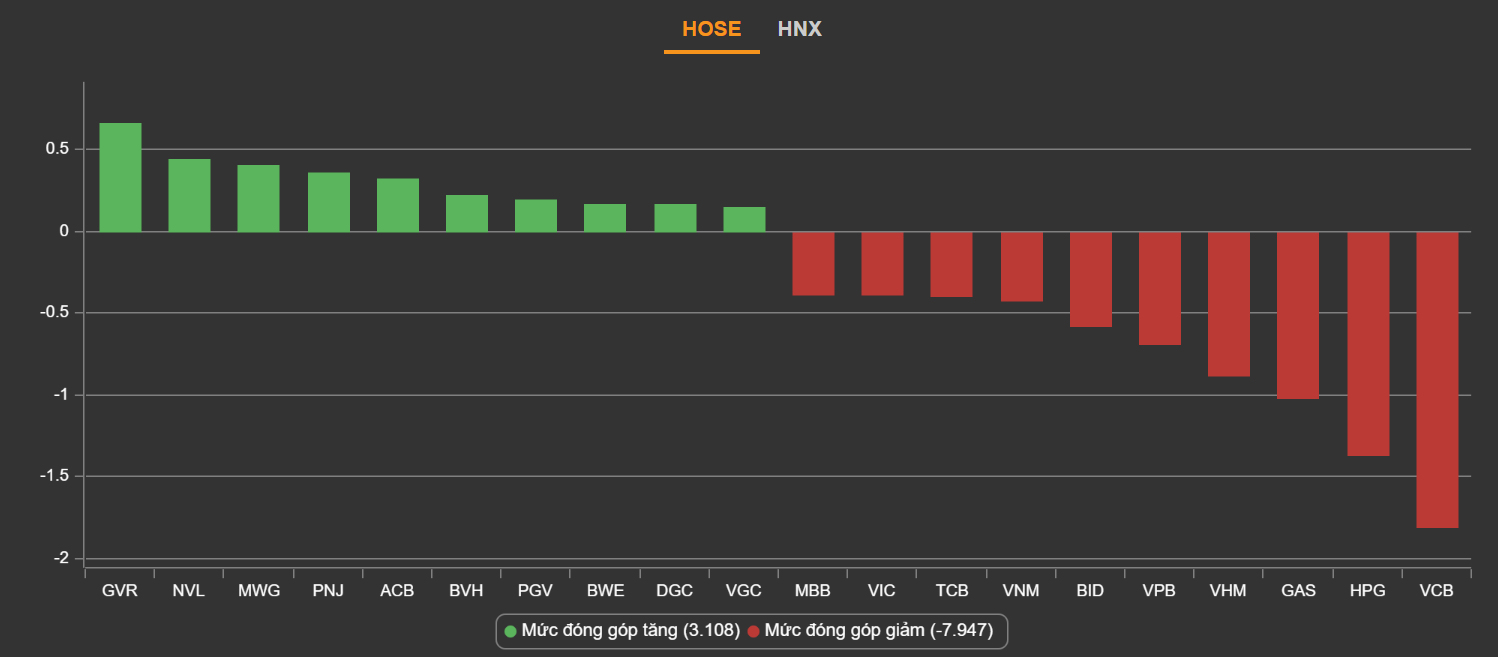Click the PNJ green bar

click(329, 202)
